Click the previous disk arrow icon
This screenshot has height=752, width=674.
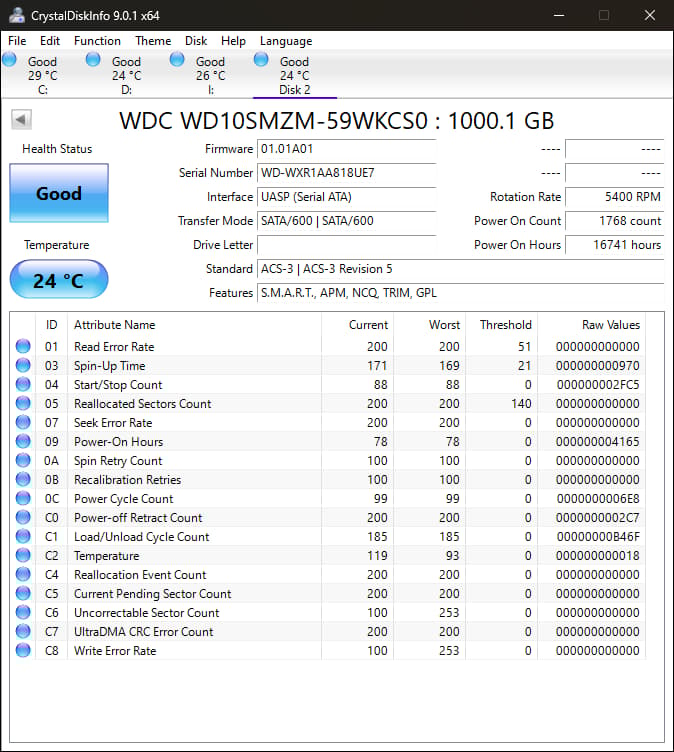[21, 120]
